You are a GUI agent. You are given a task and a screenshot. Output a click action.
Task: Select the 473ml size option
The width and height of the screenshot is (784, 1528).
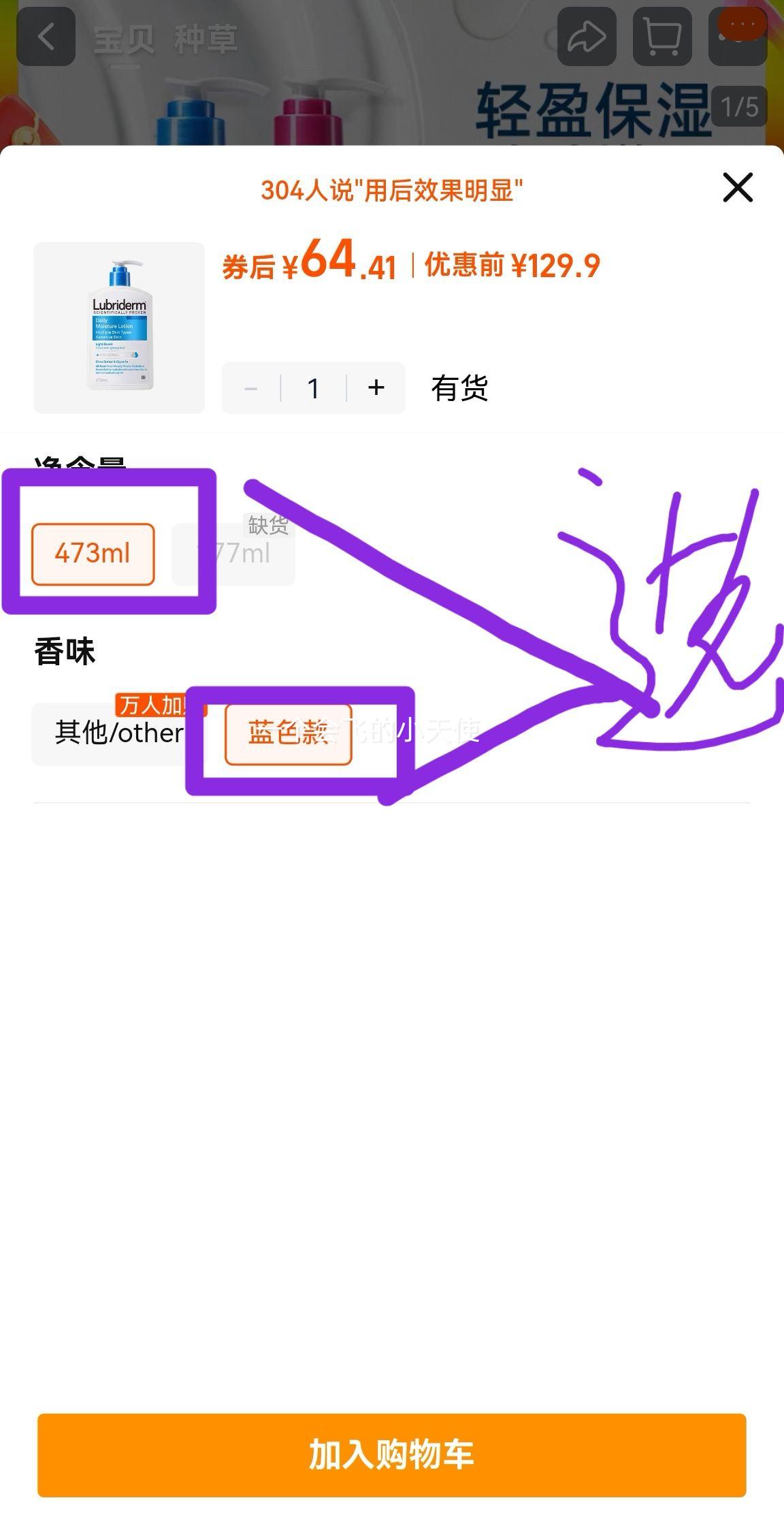[x=93, y=554]
